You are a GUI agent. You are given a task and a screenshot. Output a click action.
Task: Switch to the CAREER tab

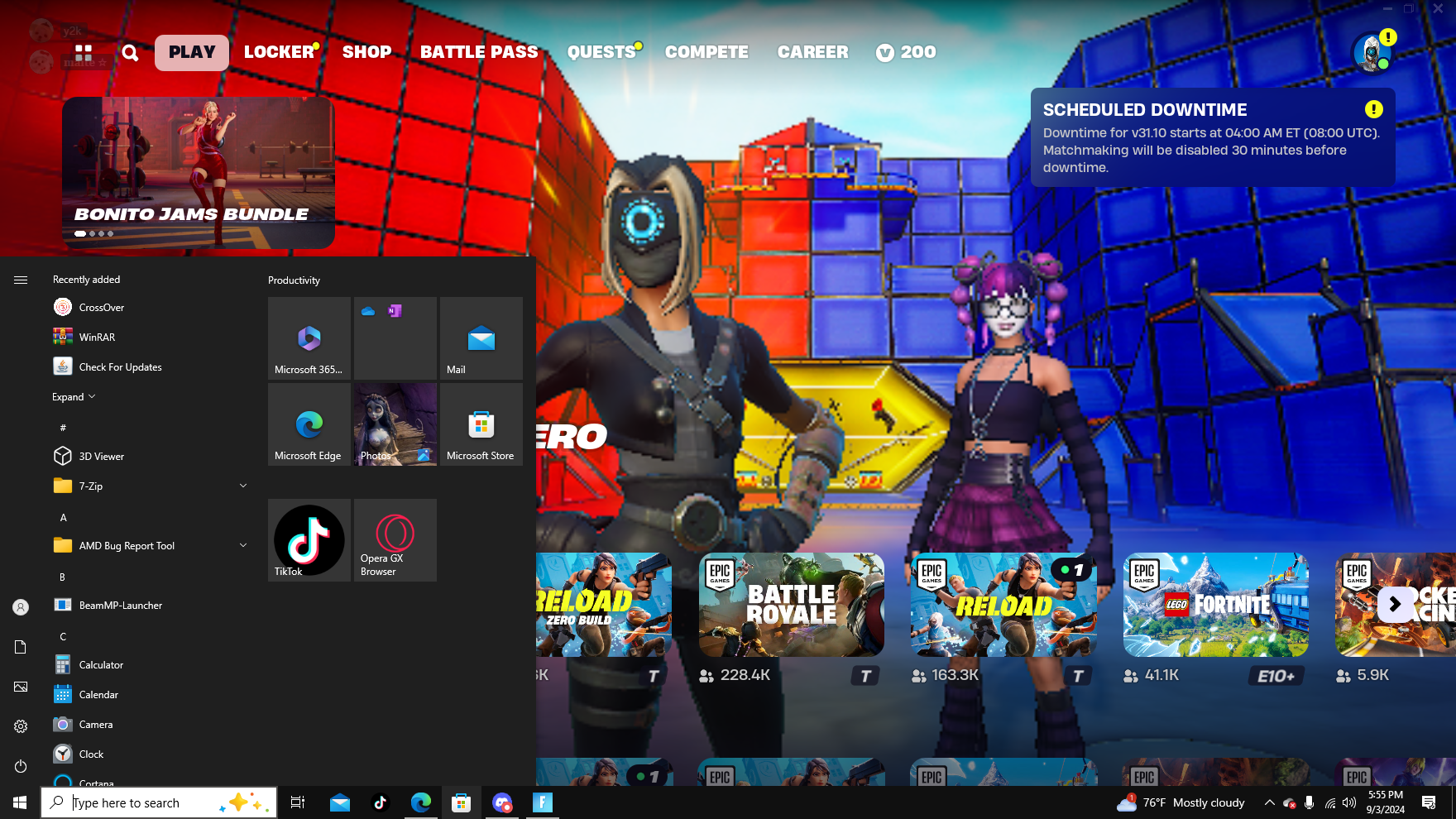(x=813, y=52)
